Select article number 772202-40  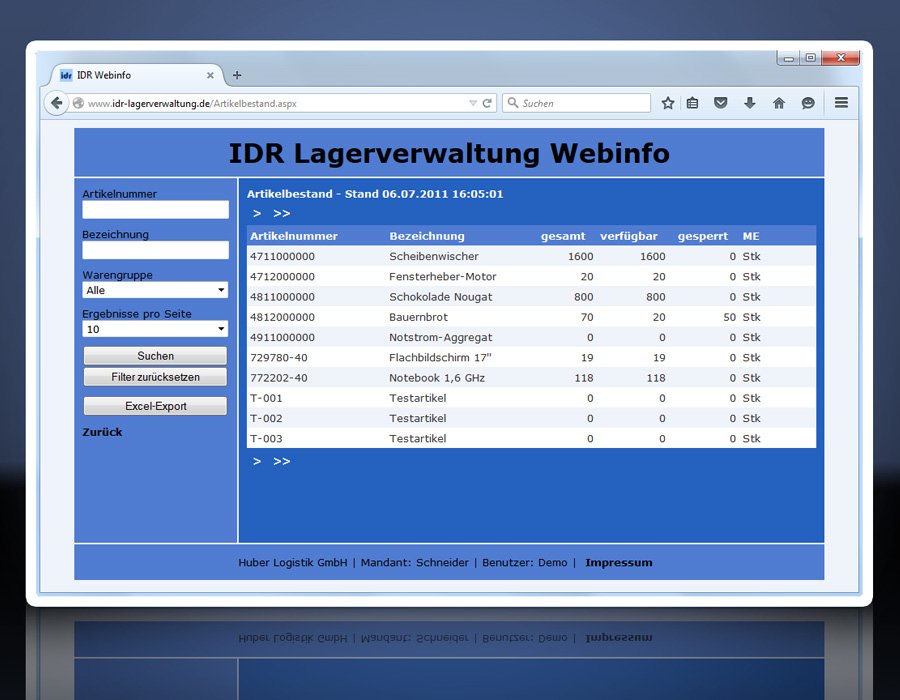pos(279,378)
